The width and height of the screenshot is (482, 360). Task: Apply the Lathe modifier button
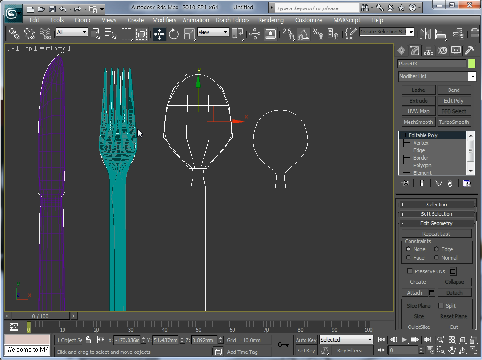[x=418, y=90]
